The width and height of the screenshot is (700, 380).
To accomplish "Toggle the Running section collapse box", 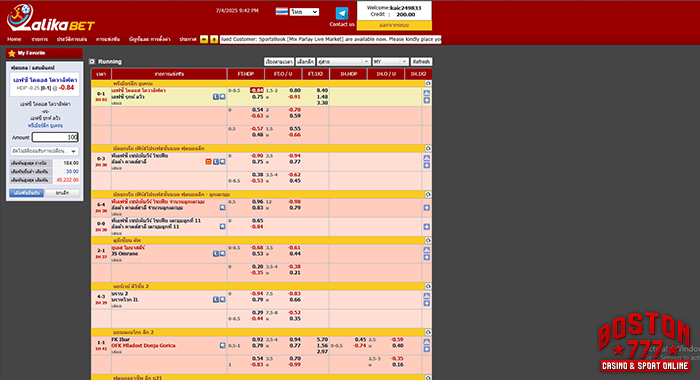I will point(92,62).
